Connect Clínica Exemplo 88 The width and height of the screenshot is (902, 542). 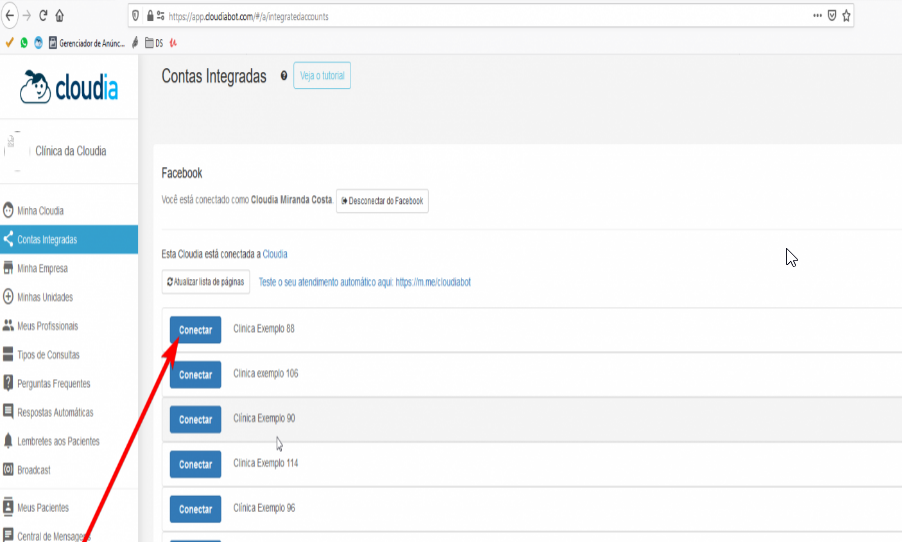[195, 330]
